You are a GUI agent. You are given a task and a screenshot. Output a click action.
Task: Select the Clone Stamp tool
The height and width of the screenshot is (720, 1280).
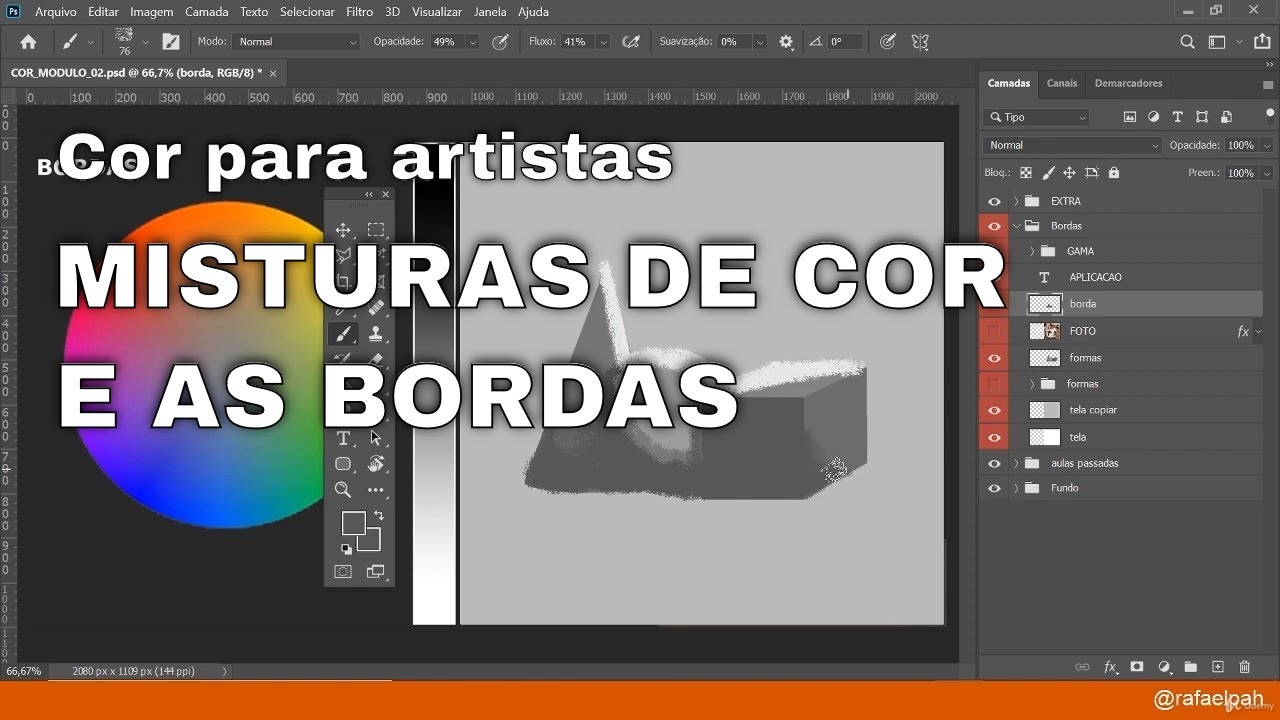click(376, 334)
